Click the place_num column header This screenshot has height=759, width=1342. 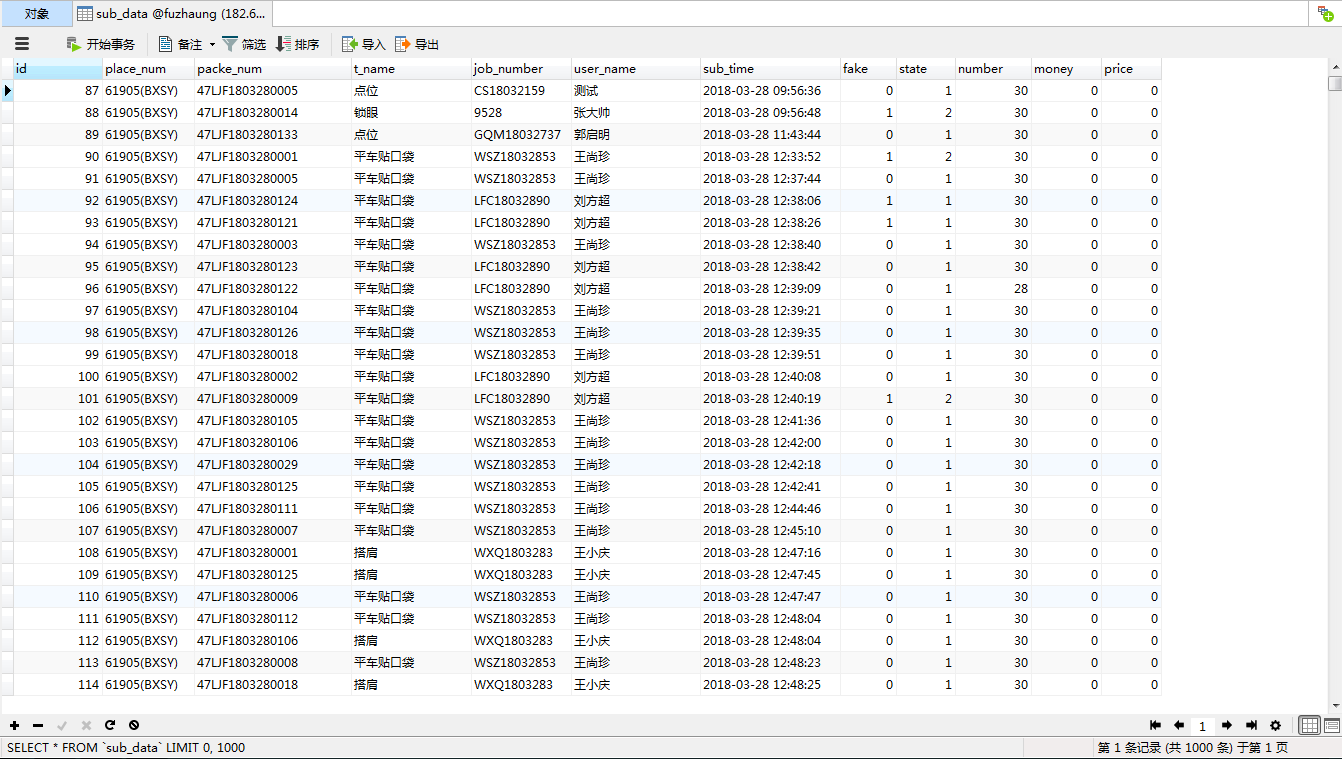click(x=148, y=69)
